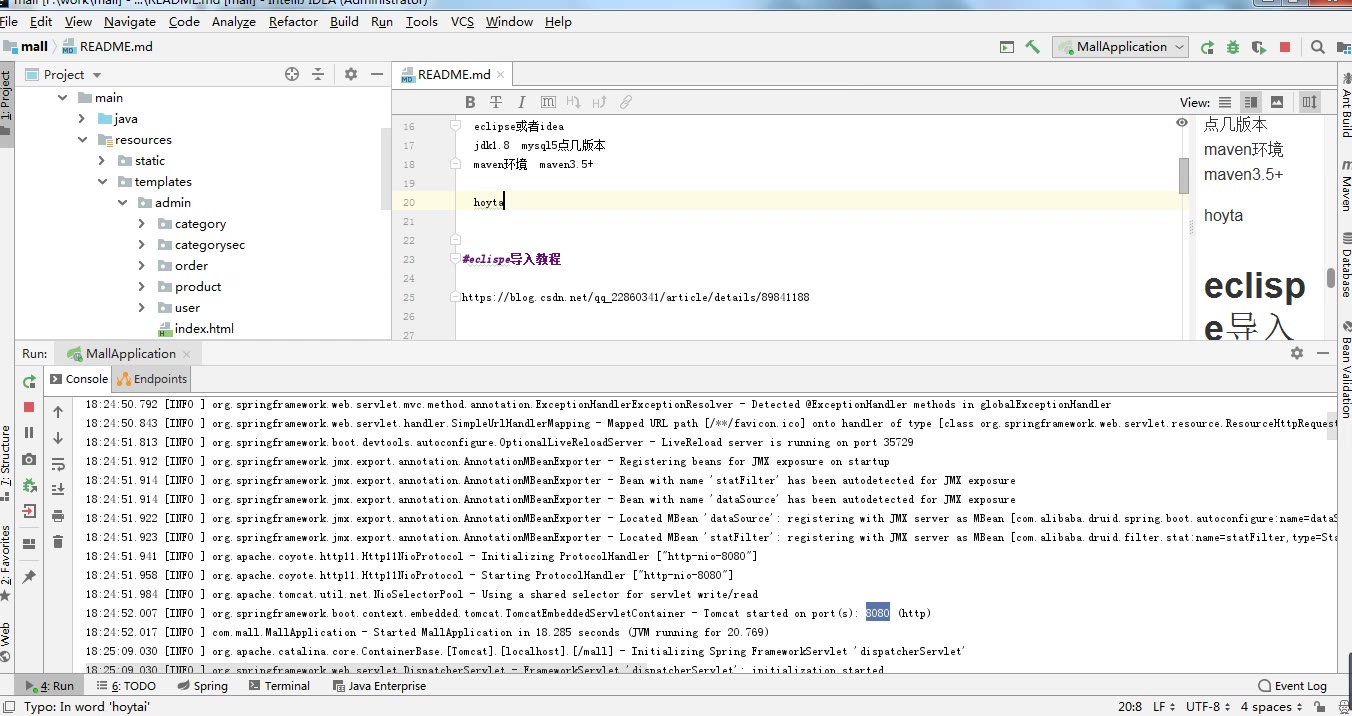The width and height of the screenshot is (1352, 716).
Task: Stop the app via top toolbar red square
Action: [x=1285, y=47]
